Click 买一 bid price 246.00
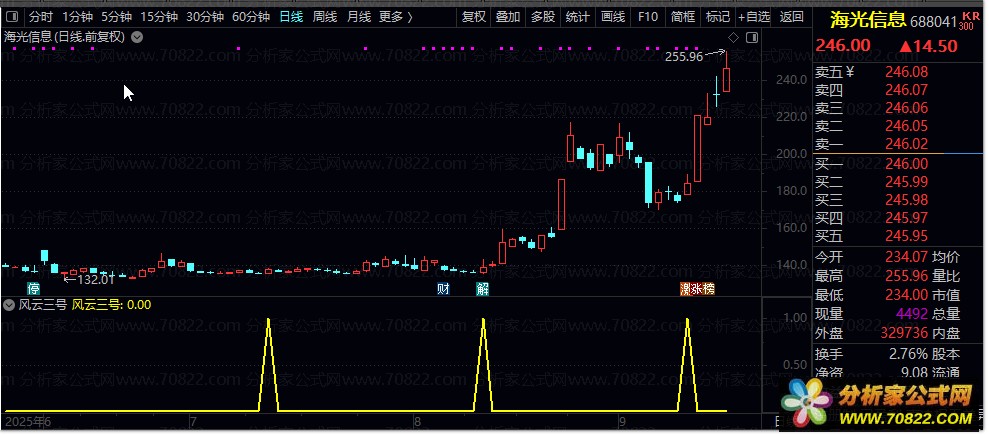The height and width of the screenshot is (435, 989). (x=906, y=165)
